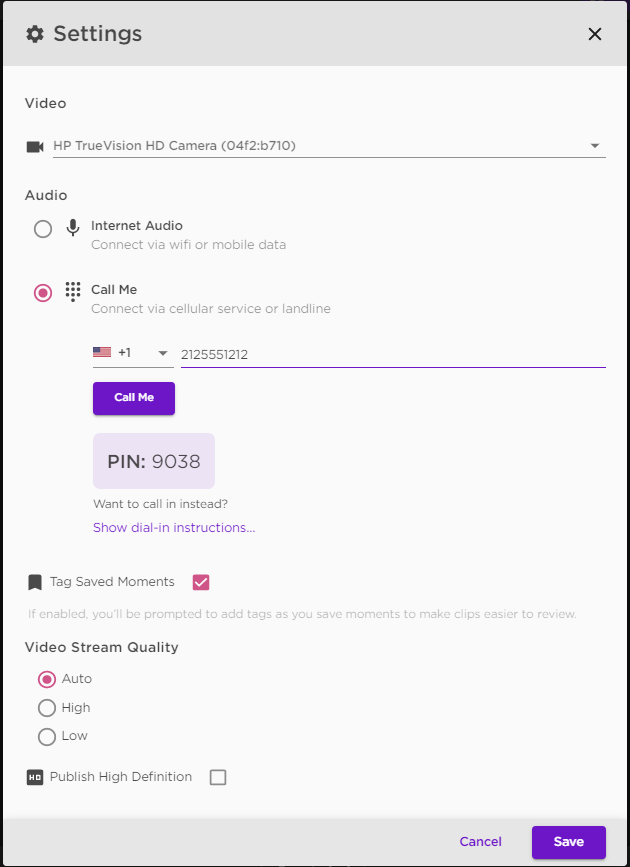Save the settings
630x867 pixels.
tap(569, 842)
